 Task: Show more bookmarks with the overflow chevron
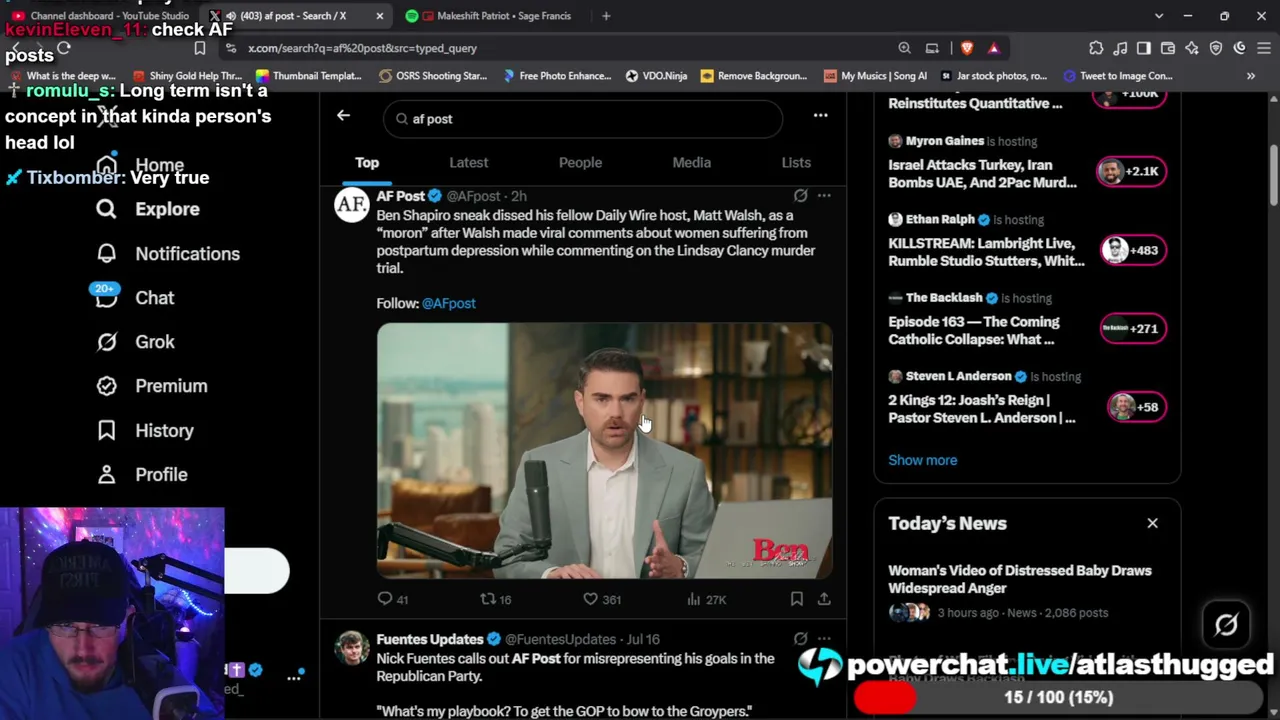1250,76
